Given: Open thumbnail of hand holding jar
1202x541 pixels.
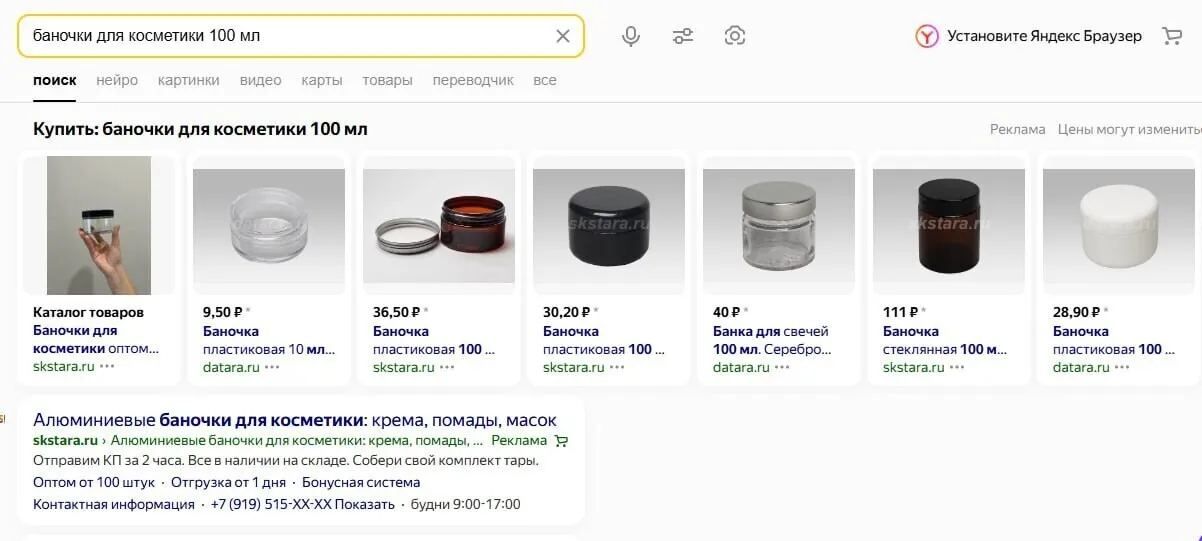Looking at the screenshot, I should (x=99, y=225).
